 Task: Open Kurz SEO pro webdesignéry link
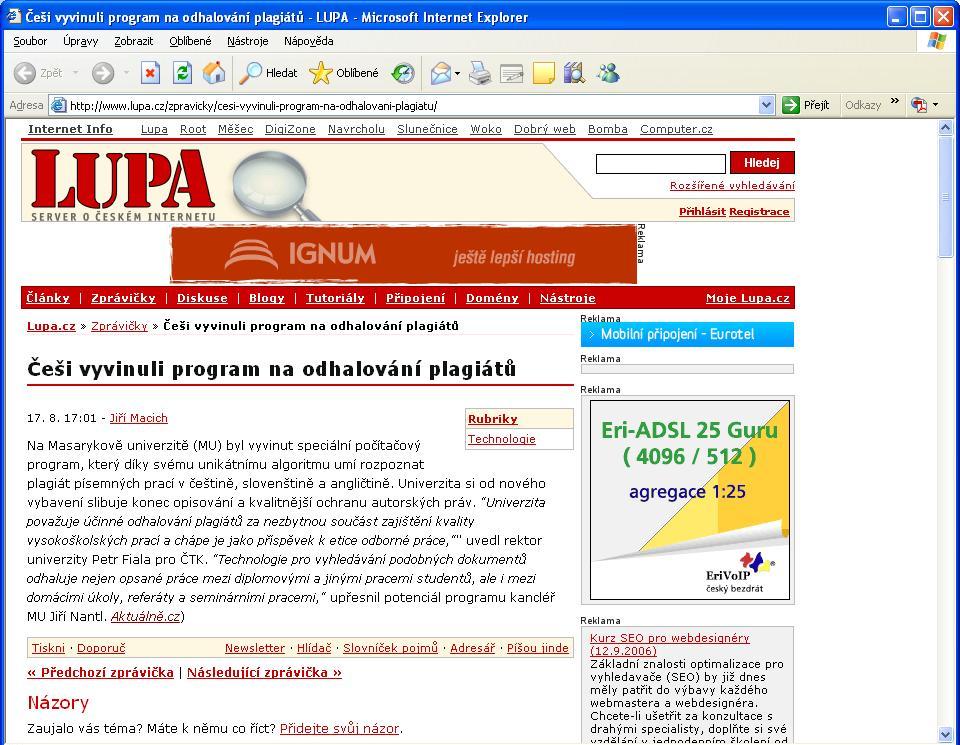point(669,644)
